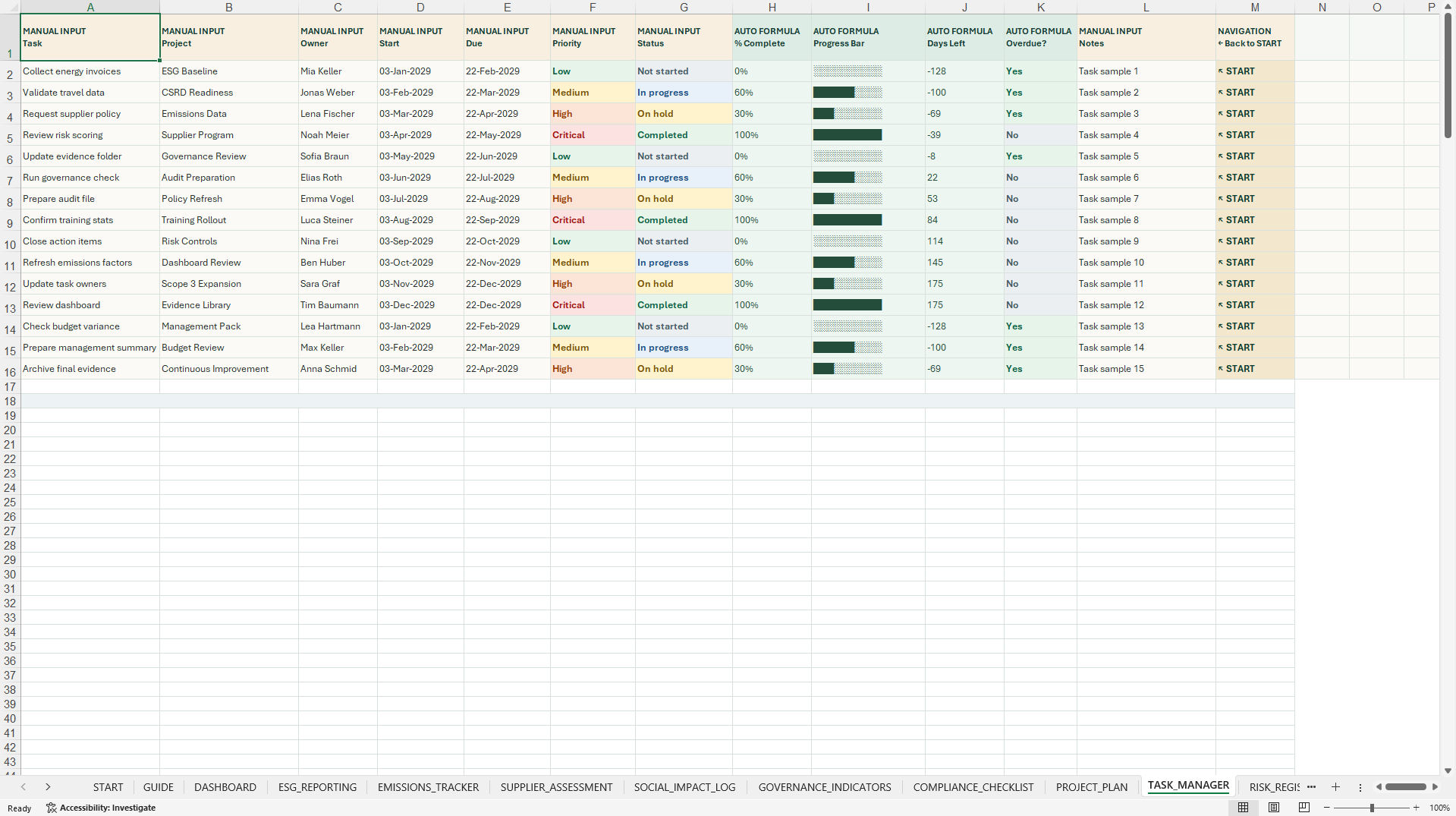Open the DASHBOARD sheet tab
Image resolution: width=1456 pixels, height=816 pixels.
[225, 787]
